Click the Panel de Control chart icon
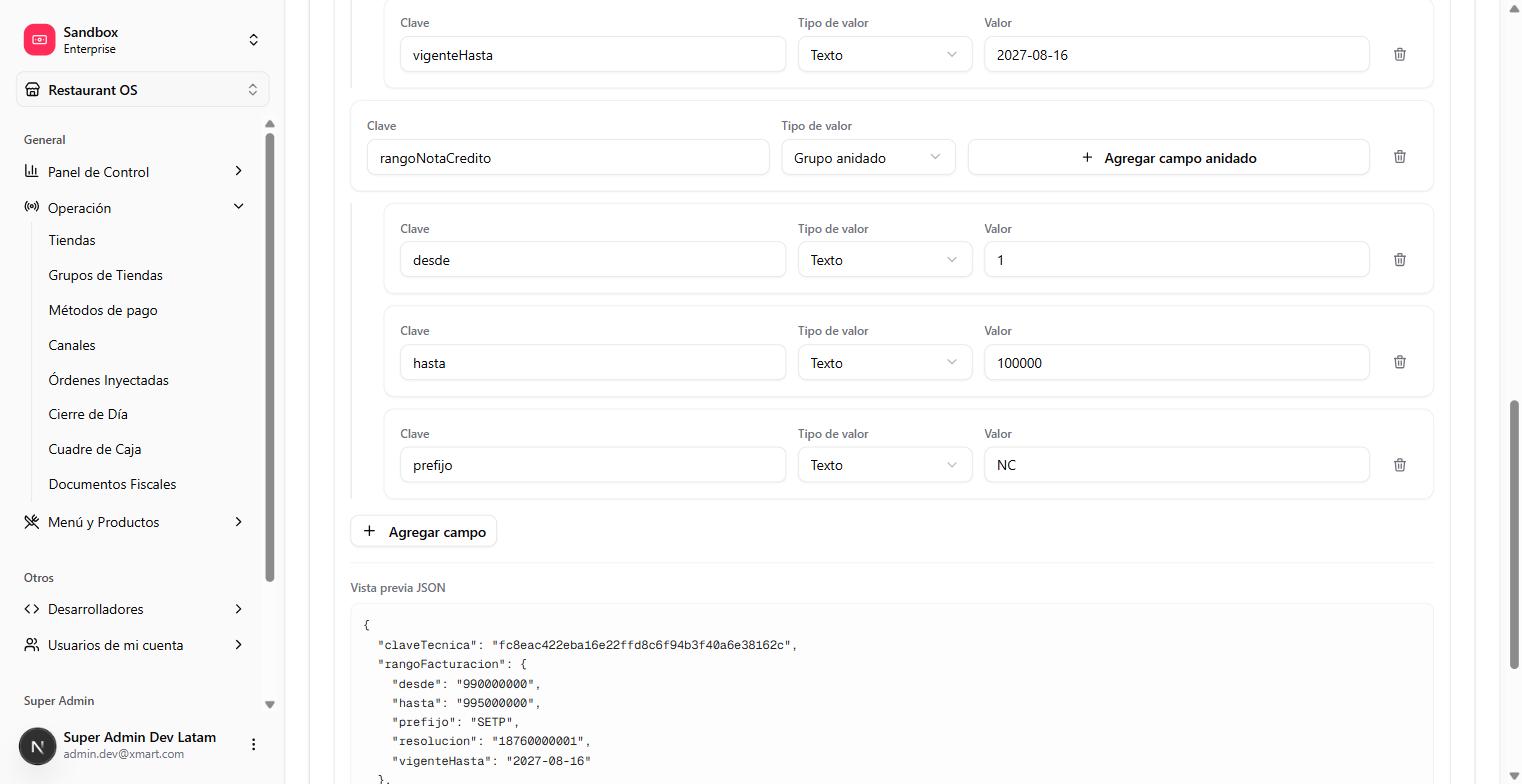 [32, 171]
